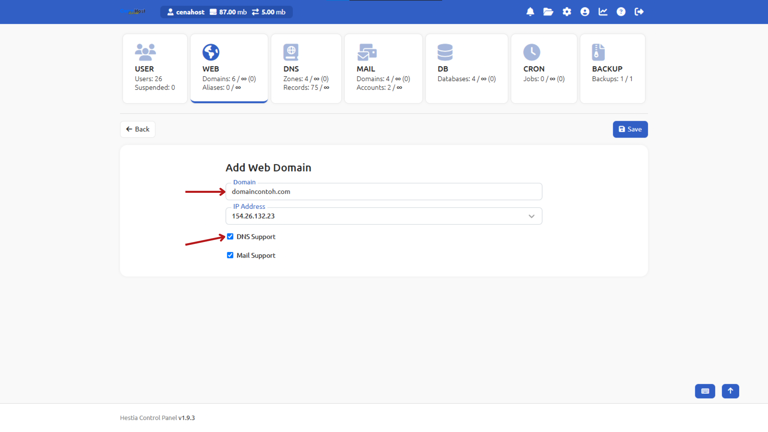Open the BACKUP section tab

(x=612, y=69)
